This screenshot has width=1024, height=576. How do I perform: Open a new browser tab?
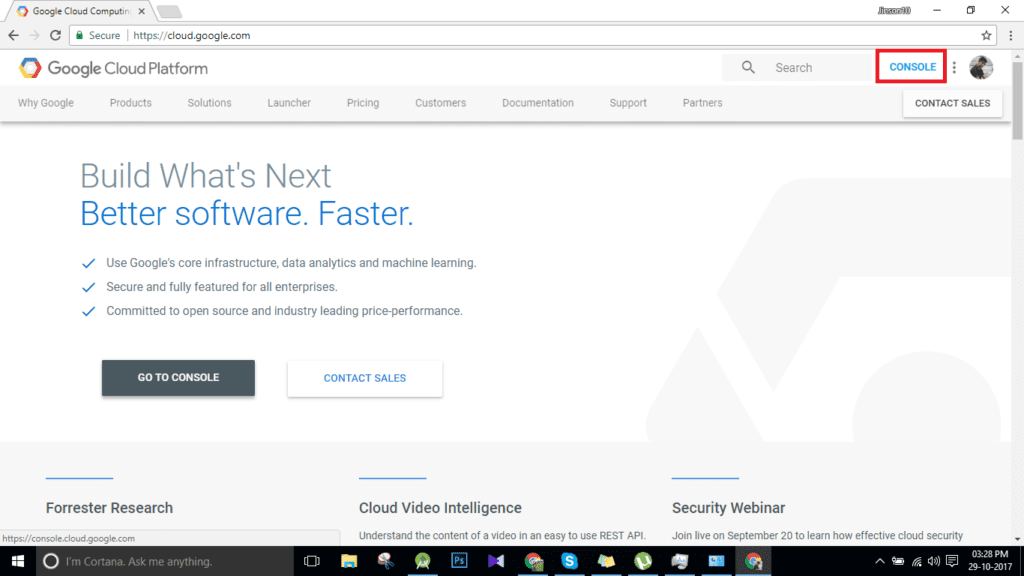[x=169, y=11]
